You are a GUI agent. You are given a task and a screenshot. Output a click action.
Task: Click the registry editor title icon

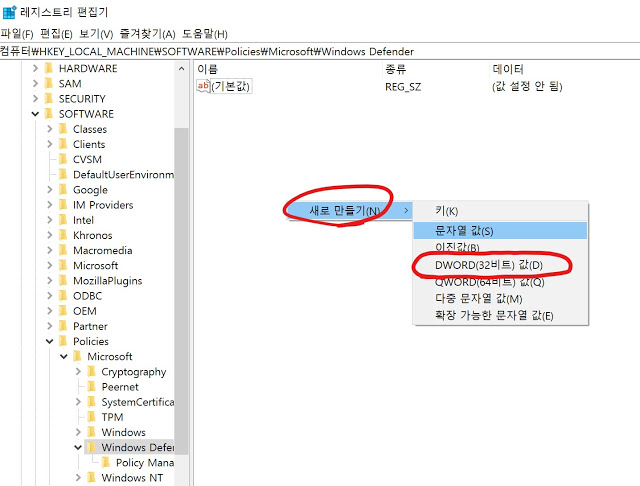9,12
